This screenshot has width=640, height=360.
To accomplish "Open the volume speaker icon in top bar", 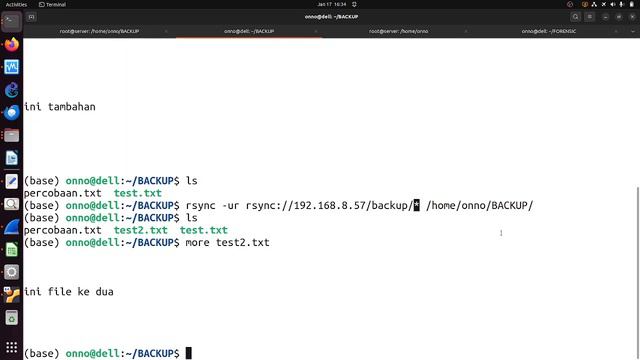I will point(613,4).
